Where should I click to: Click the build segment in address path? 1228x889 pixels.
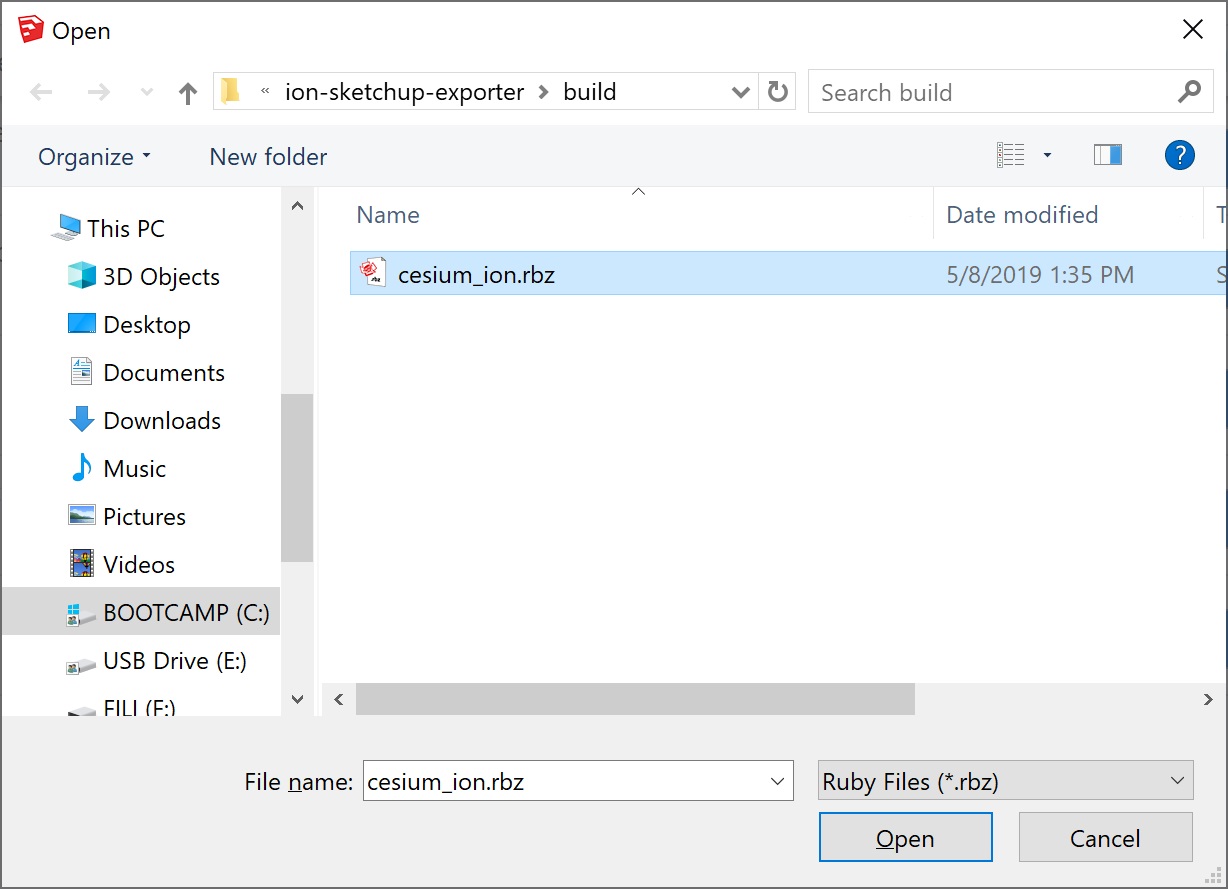click(x=590, y=92)
